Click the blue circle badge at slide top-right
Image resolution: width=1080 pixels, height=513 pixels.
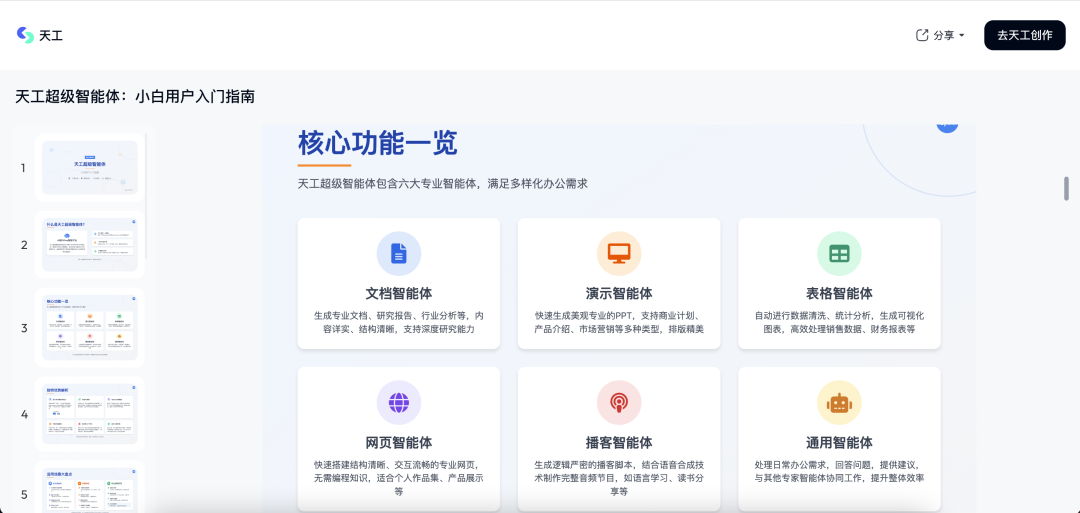[947, 126]
